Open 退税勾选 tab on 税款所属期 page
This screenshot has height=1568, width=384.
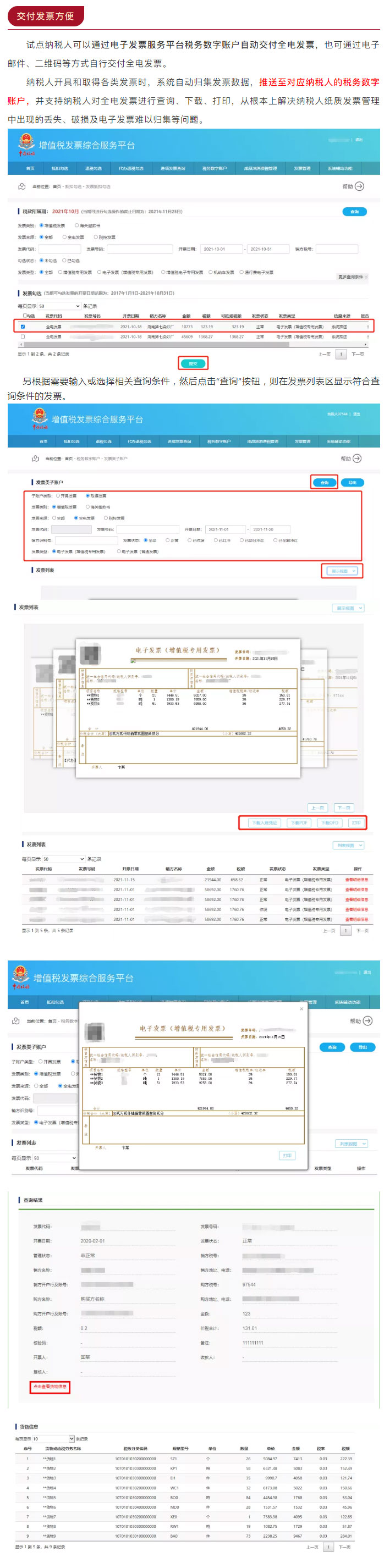(92, 169)
